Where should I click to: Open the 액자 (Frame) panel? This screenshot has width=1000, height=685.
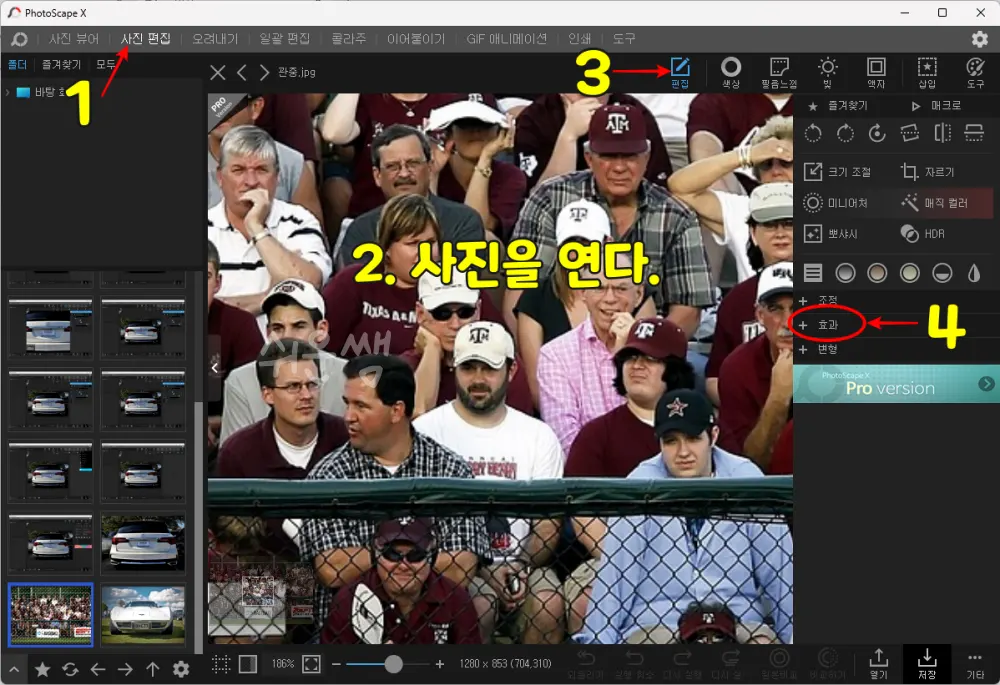tap(876, 72)
